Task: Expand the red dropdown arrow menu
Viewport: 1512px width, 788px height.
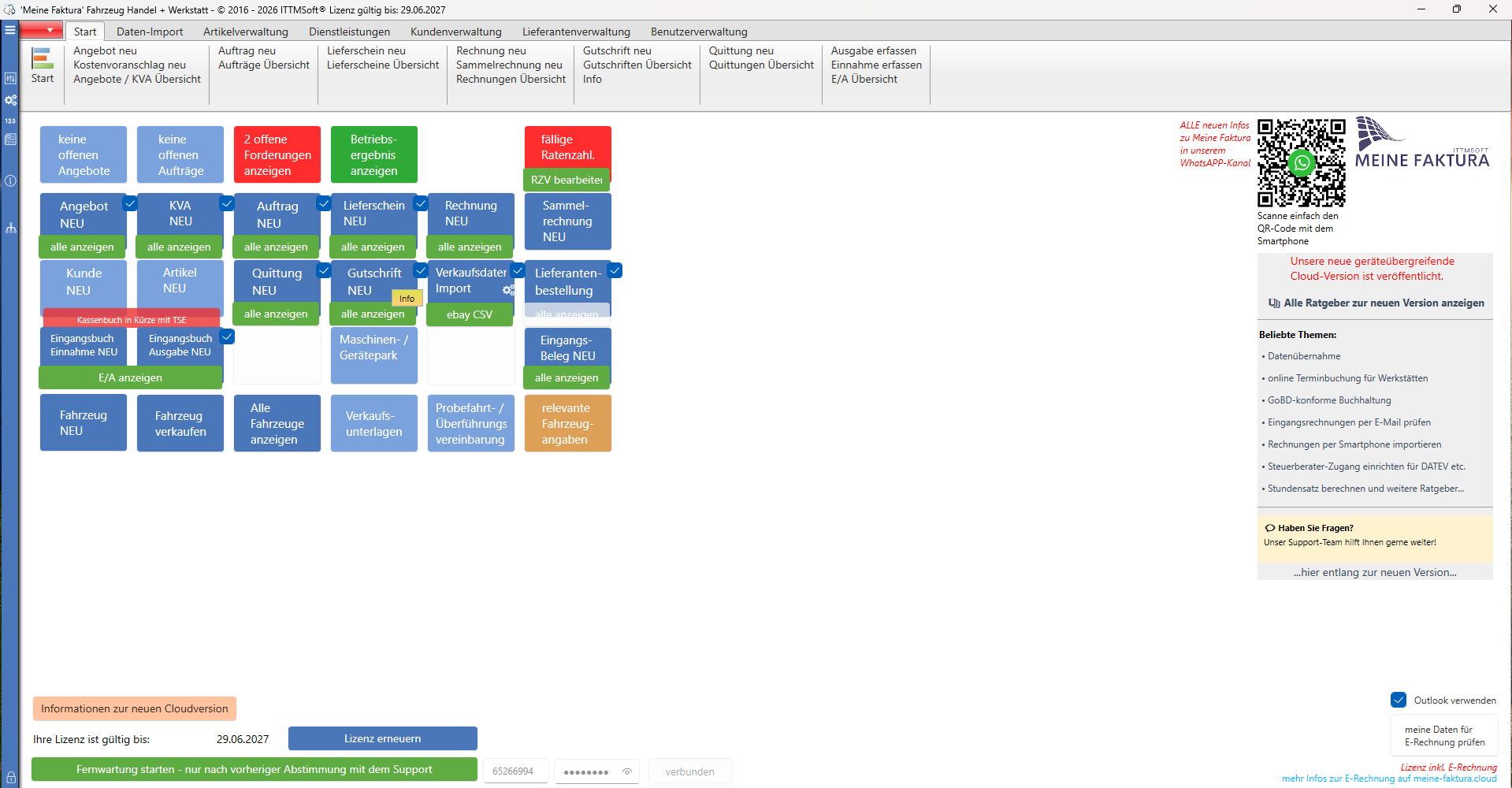Action: (x=42, y=31)
